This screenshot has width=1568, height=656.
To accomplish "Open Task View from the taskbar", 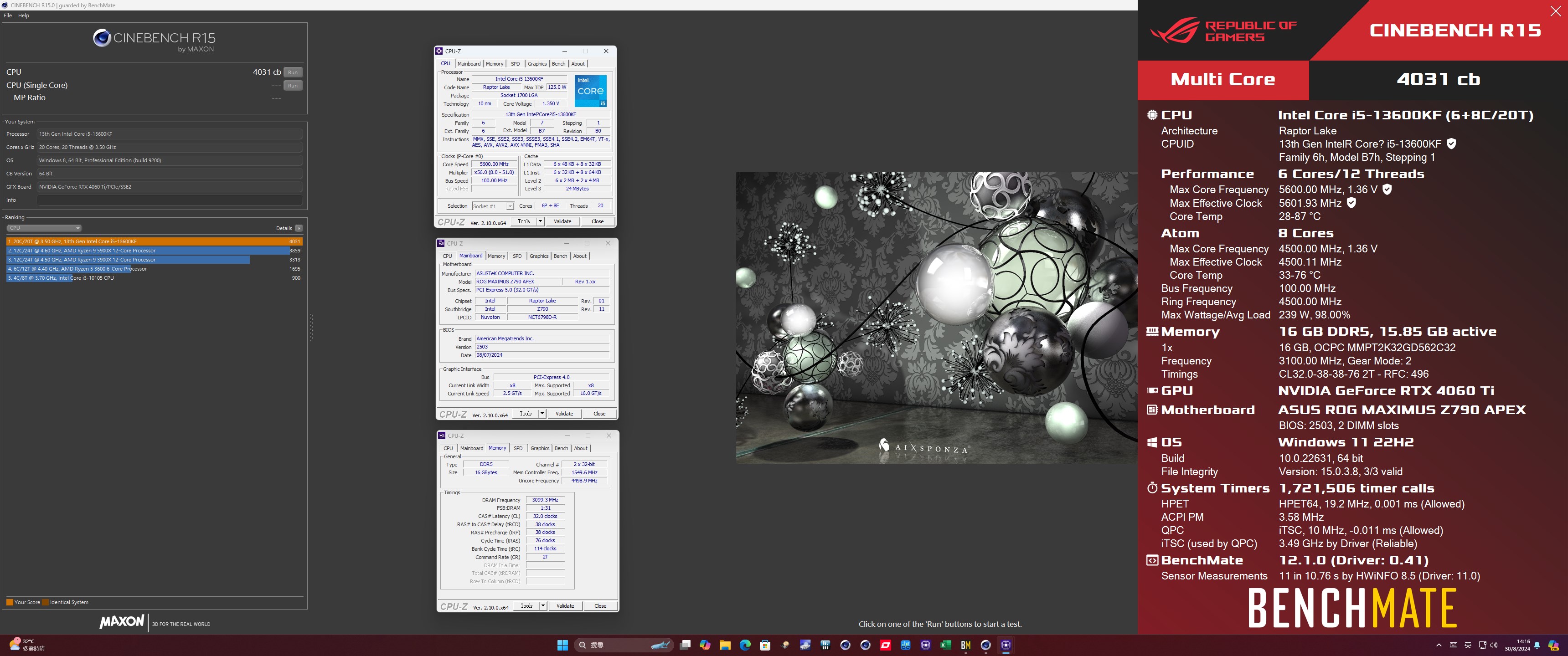I will click(686, 645).
